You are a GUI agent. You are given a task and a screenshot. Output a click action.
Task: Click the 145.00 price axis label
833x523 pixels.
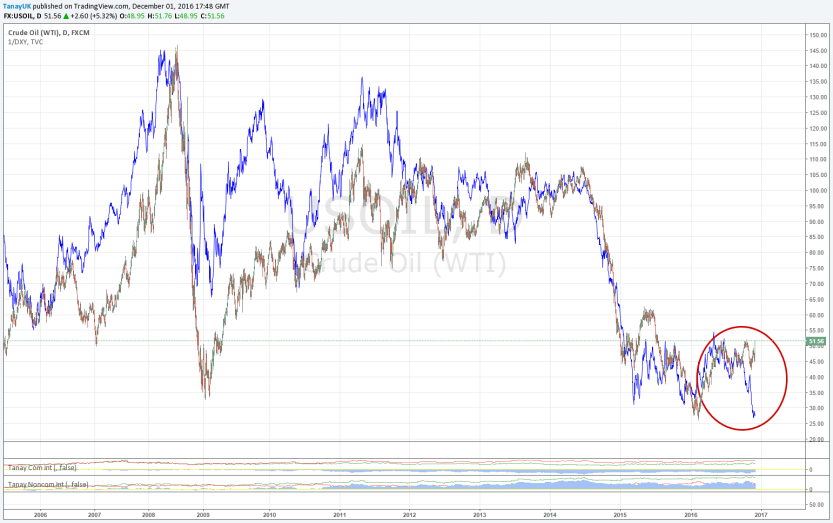tap(818, 50)
